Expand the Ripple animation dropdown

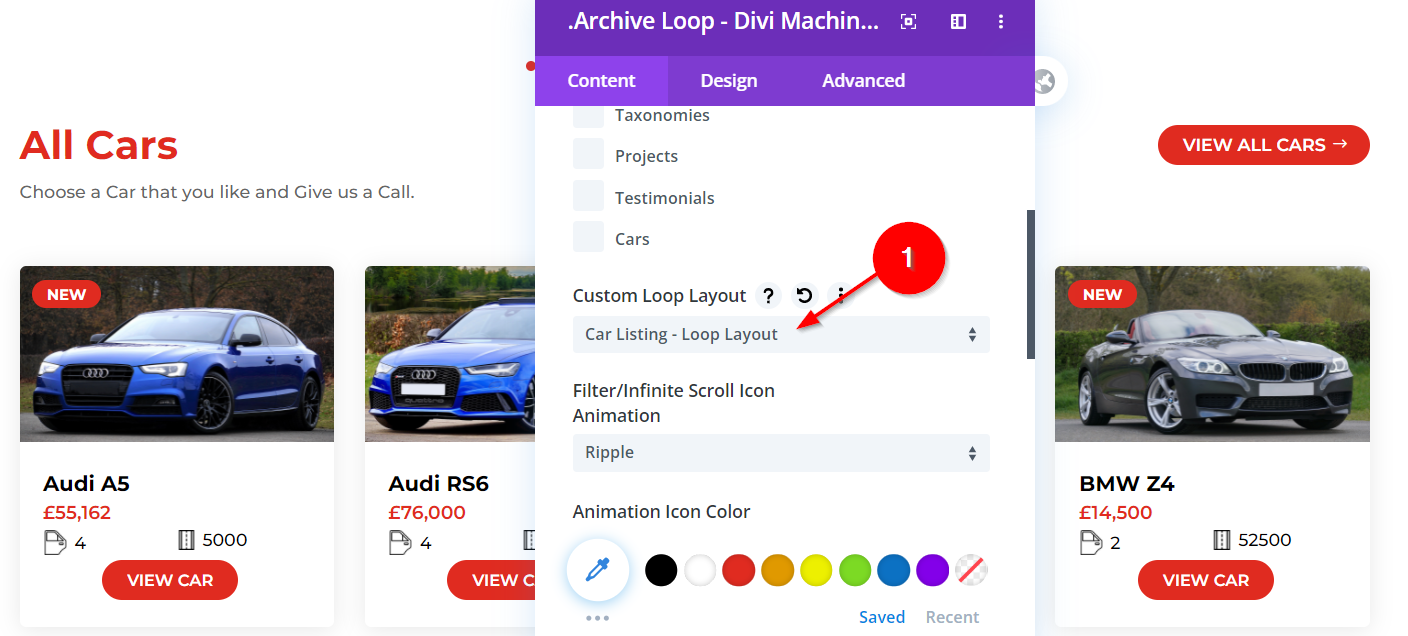click(x=780, y=453)
